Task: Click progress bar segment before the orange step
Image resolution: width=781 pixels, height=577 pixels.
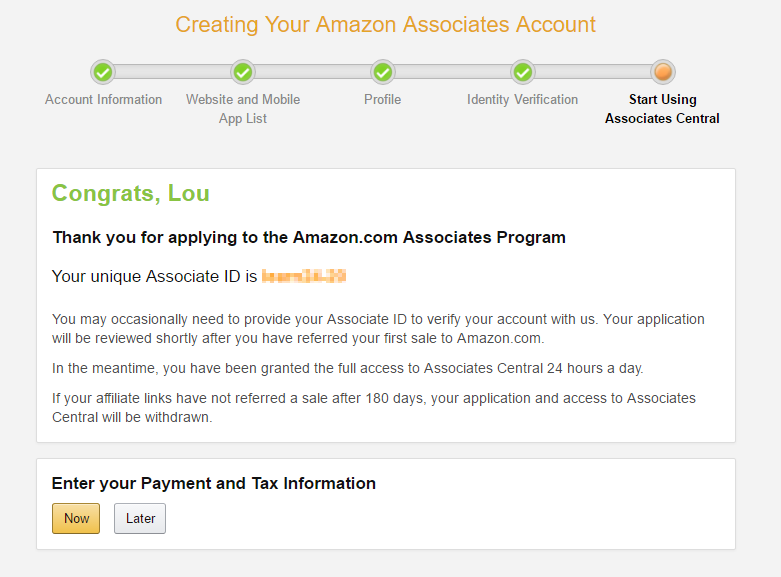Action: click(x=593, y=72)
